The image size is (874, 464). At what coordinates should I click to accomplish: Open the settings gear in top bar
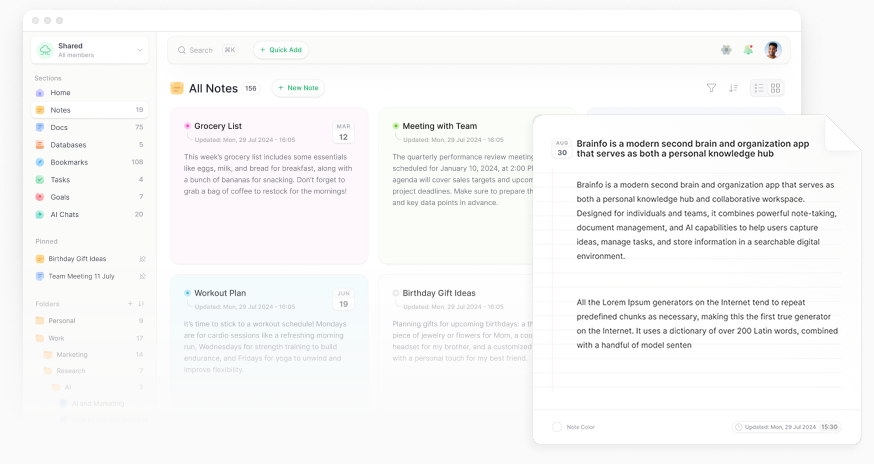(726, 50)
